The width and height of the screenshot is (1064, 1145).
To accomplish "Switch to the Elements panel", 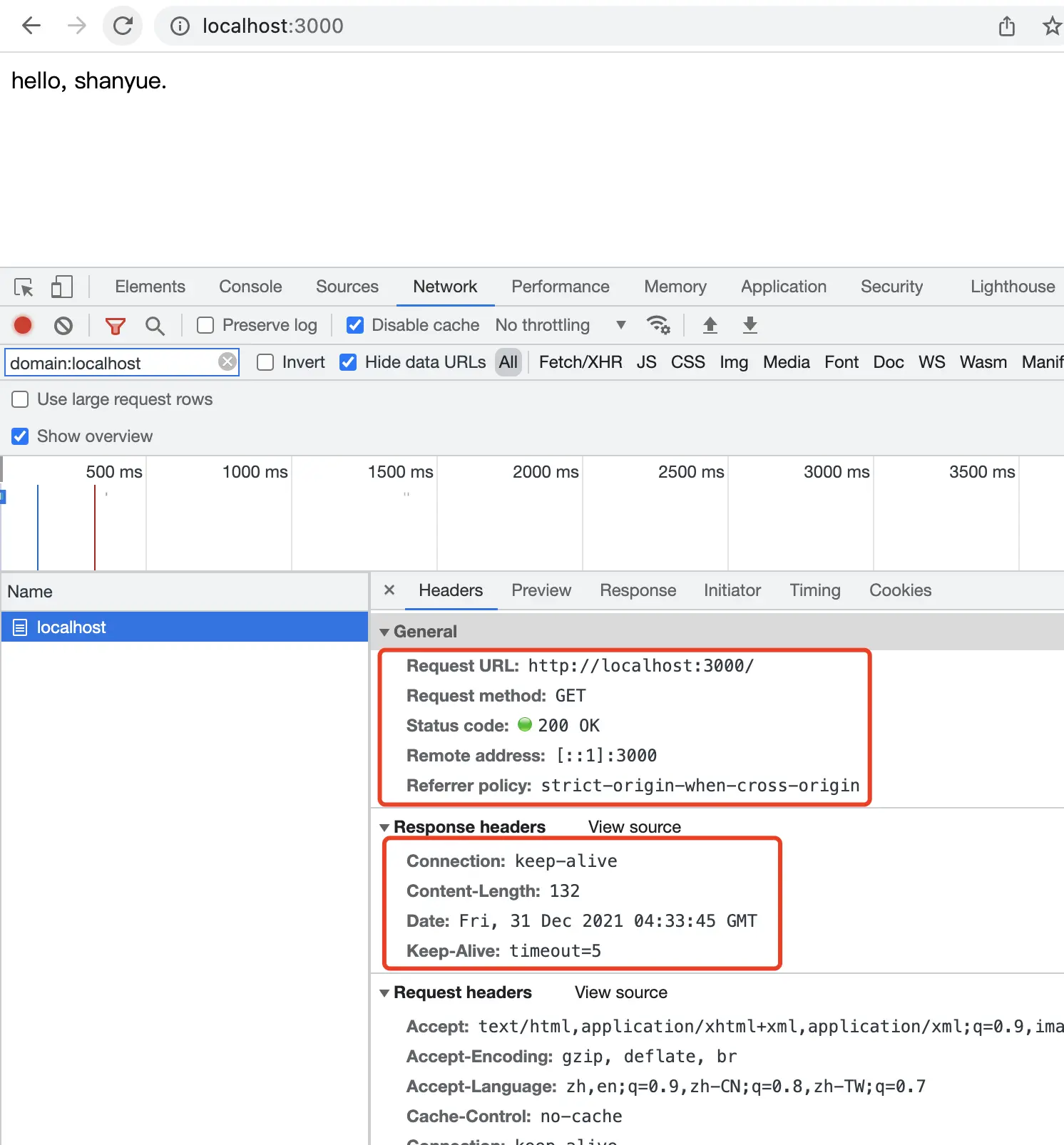I will pos(150,287).
